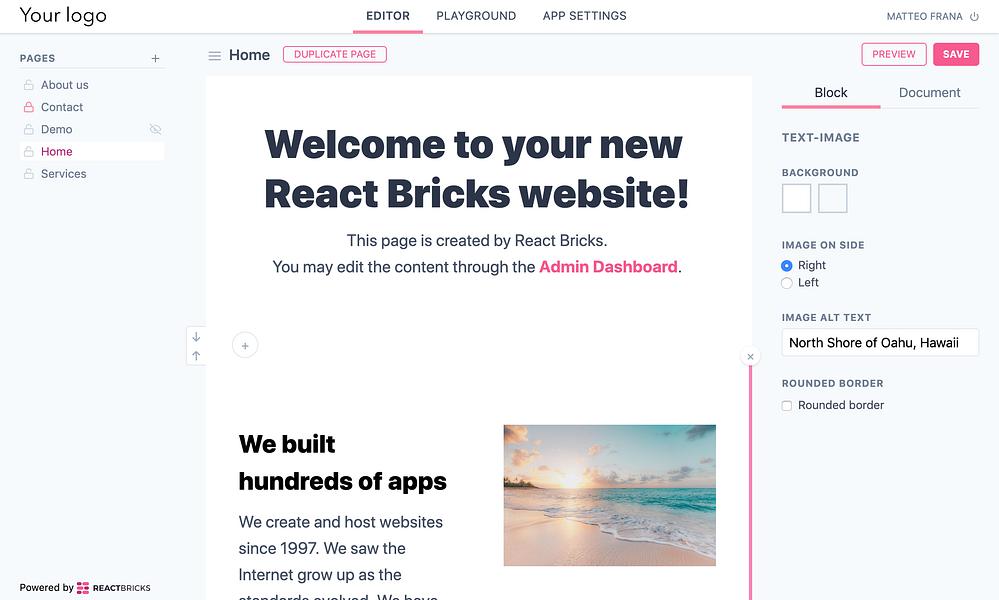The image size is (999, 600).
Task: Open the Demo page
Action: tap(57, 129)
